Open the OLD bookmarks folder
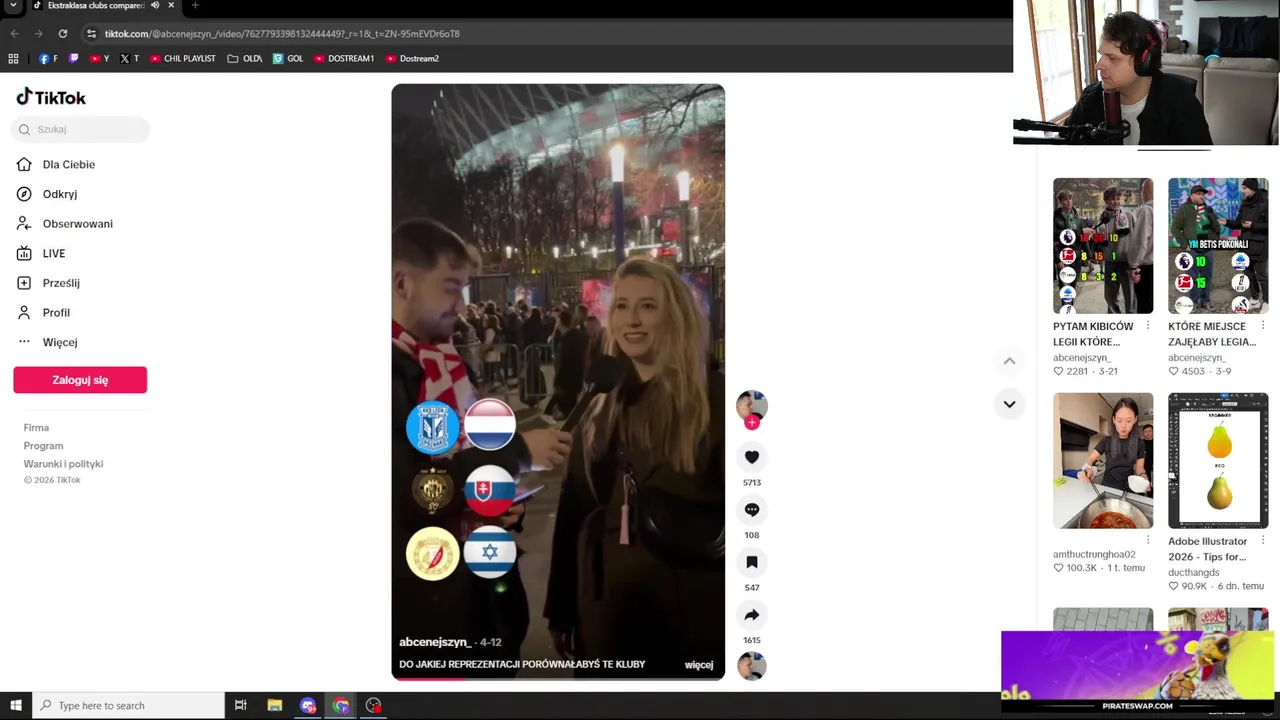Screen dimensions: 1280x720 click(x=245, y=59)
